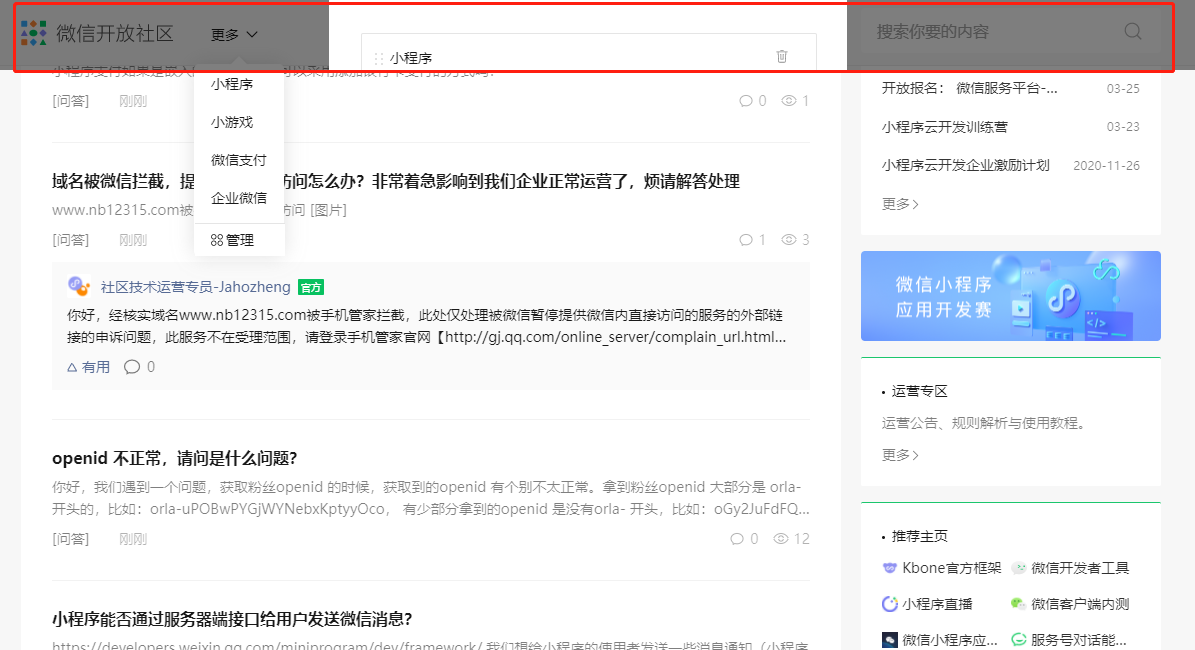Viewport: 1195px width, 650px height.
Task: Click the Kbone官方框架 icon
Action: [889, 568]
